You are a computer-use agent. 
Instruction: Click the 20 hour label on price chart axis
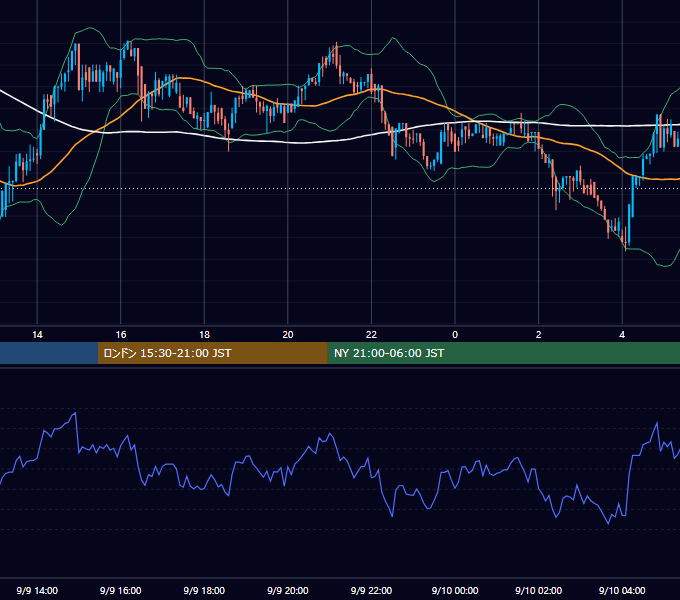pyautogui.click(x=288, y=335)
